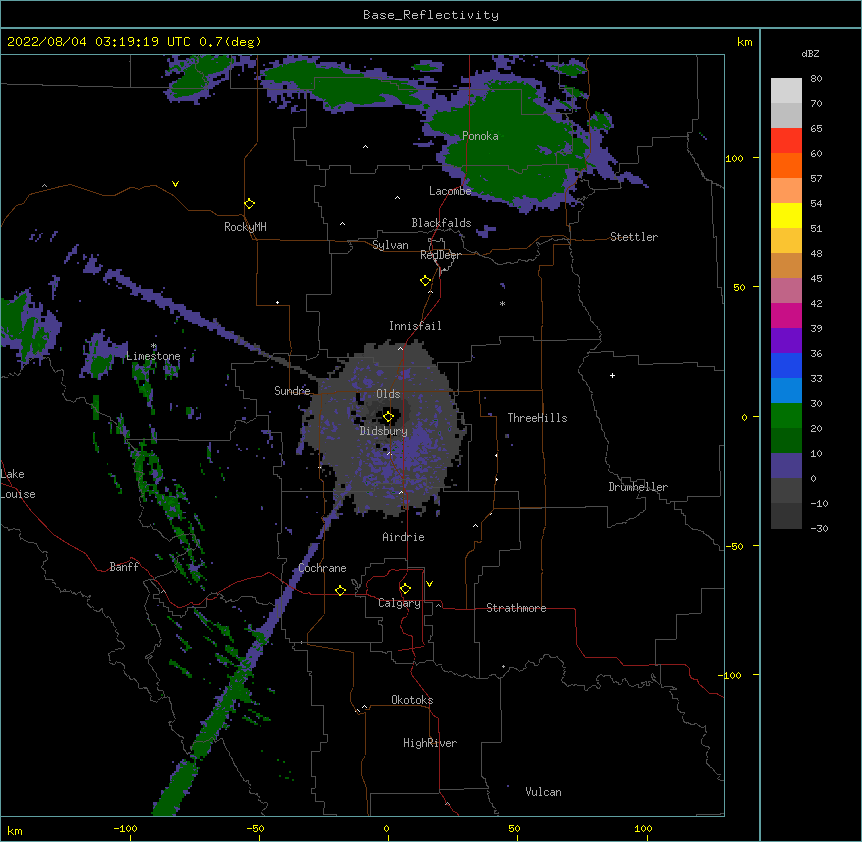Click the yellow V marker northeast of Calgary
This screenshot has width=862, height=842.
click(x=429, y=584)
